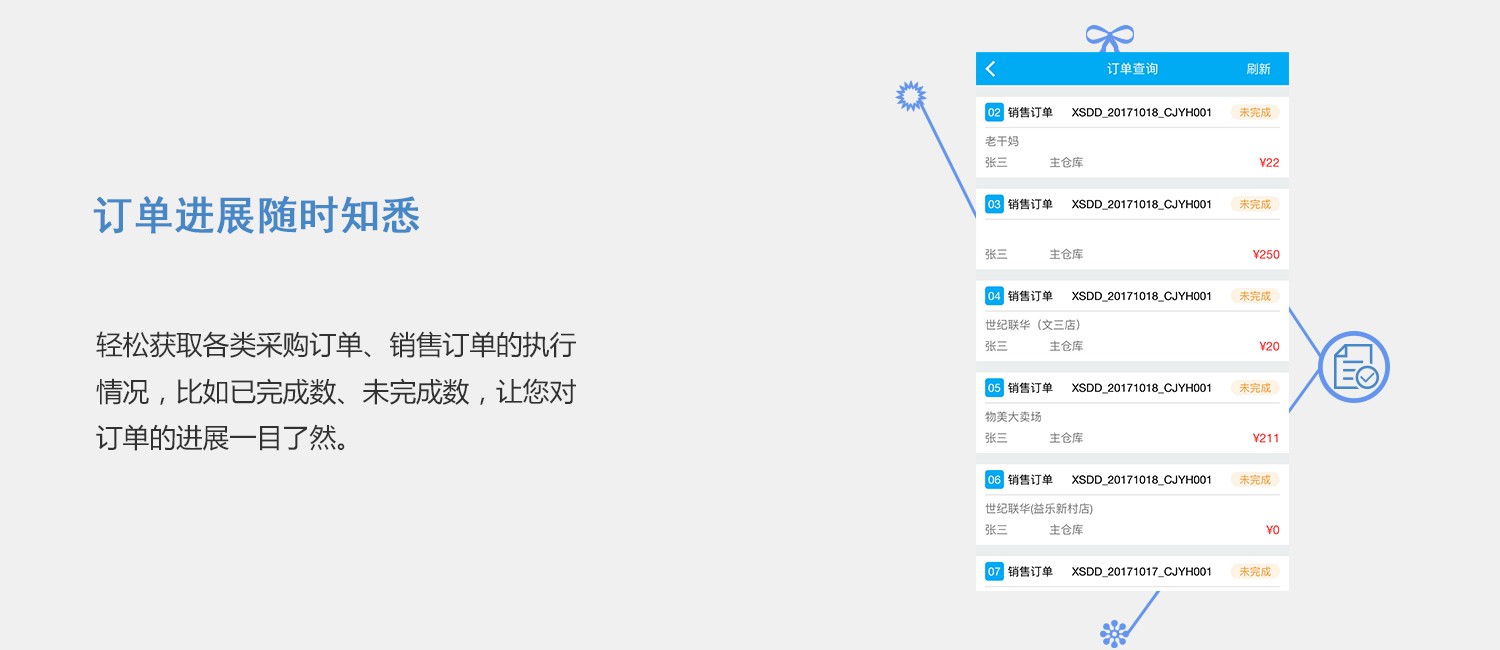
Task: Select the order number 04 badge
Action: coord(994,297)
